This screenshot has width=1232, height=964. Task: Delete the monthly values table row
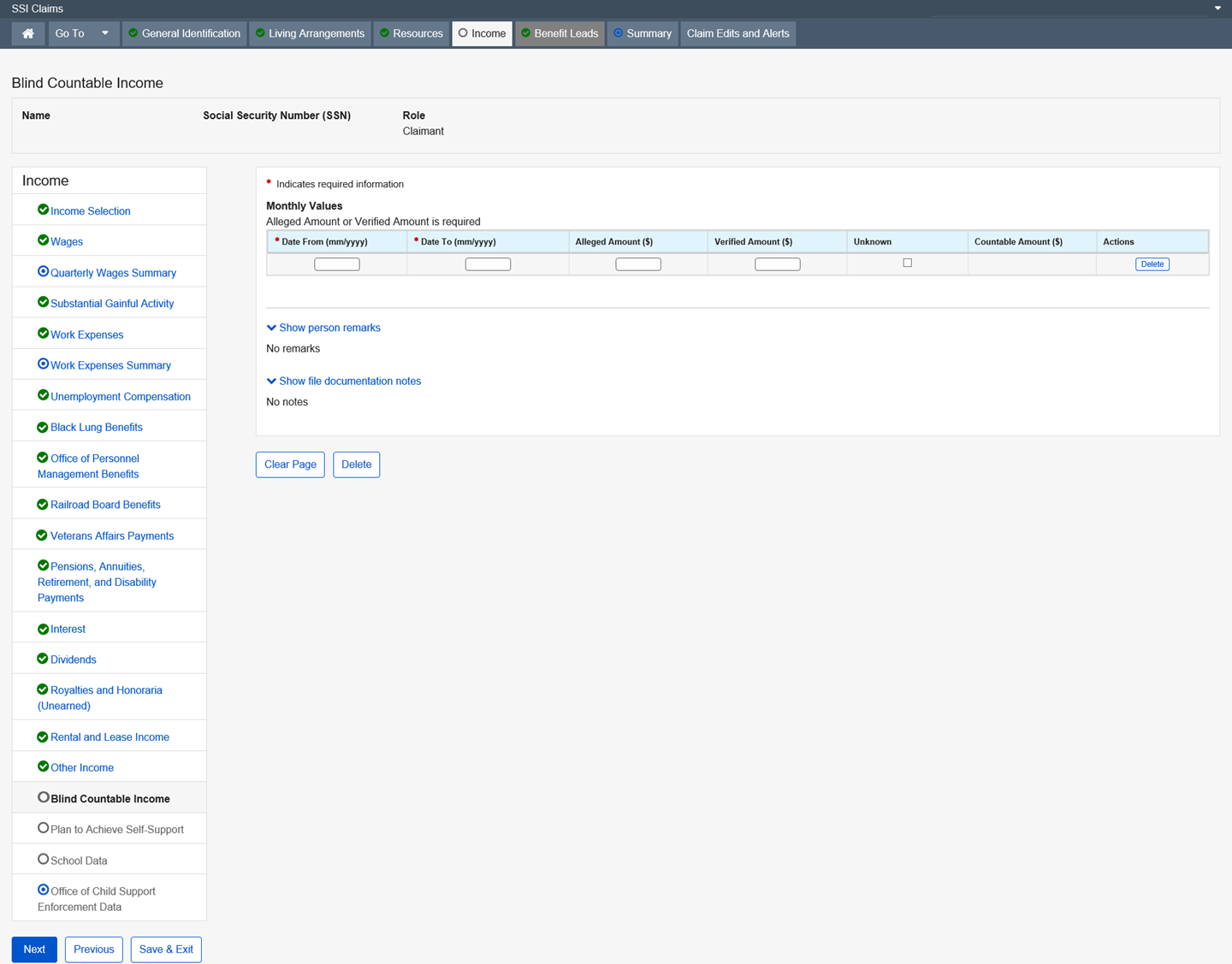point(1152,264)
